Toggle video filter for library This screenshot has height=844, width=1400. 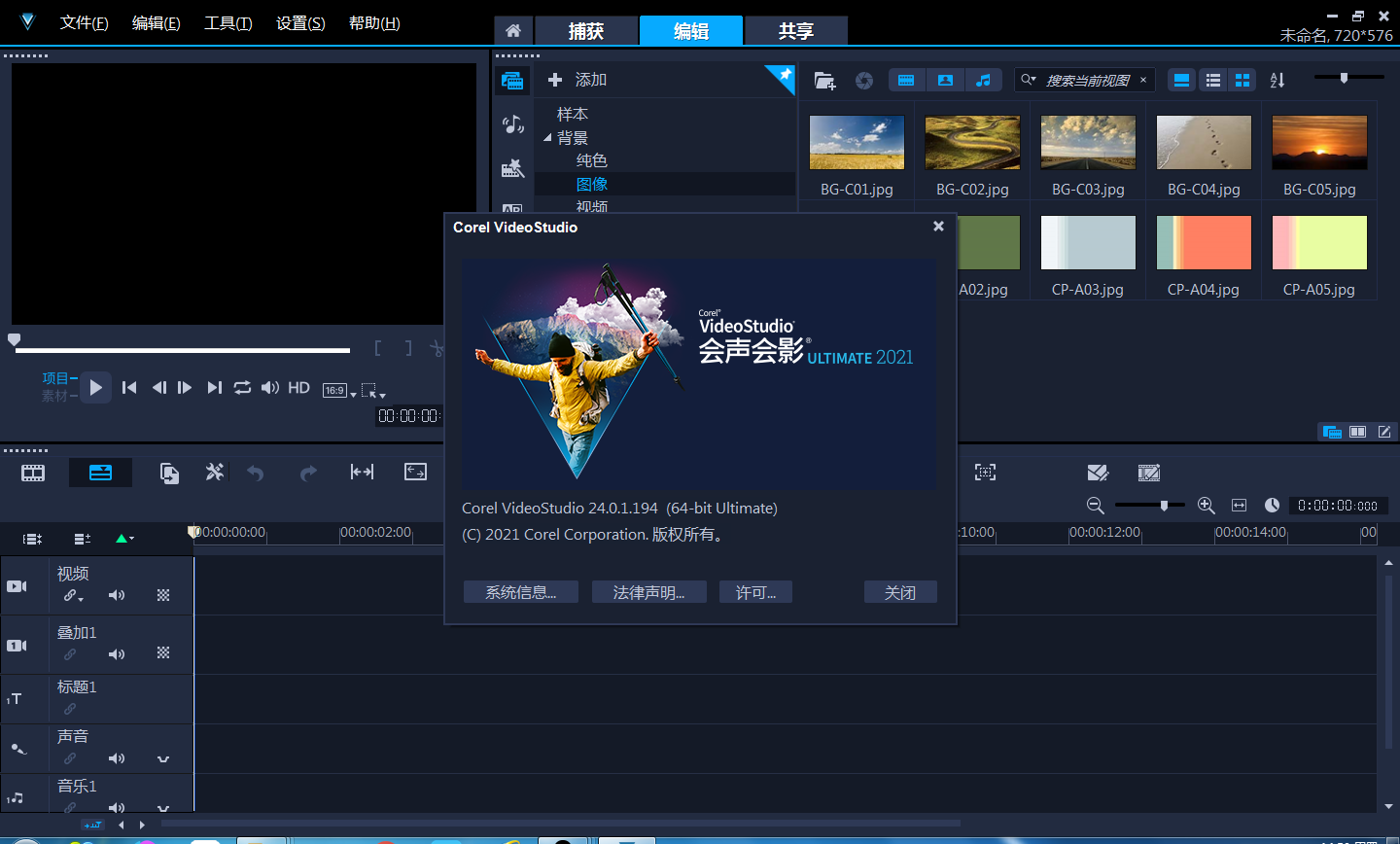coord(906,81)
